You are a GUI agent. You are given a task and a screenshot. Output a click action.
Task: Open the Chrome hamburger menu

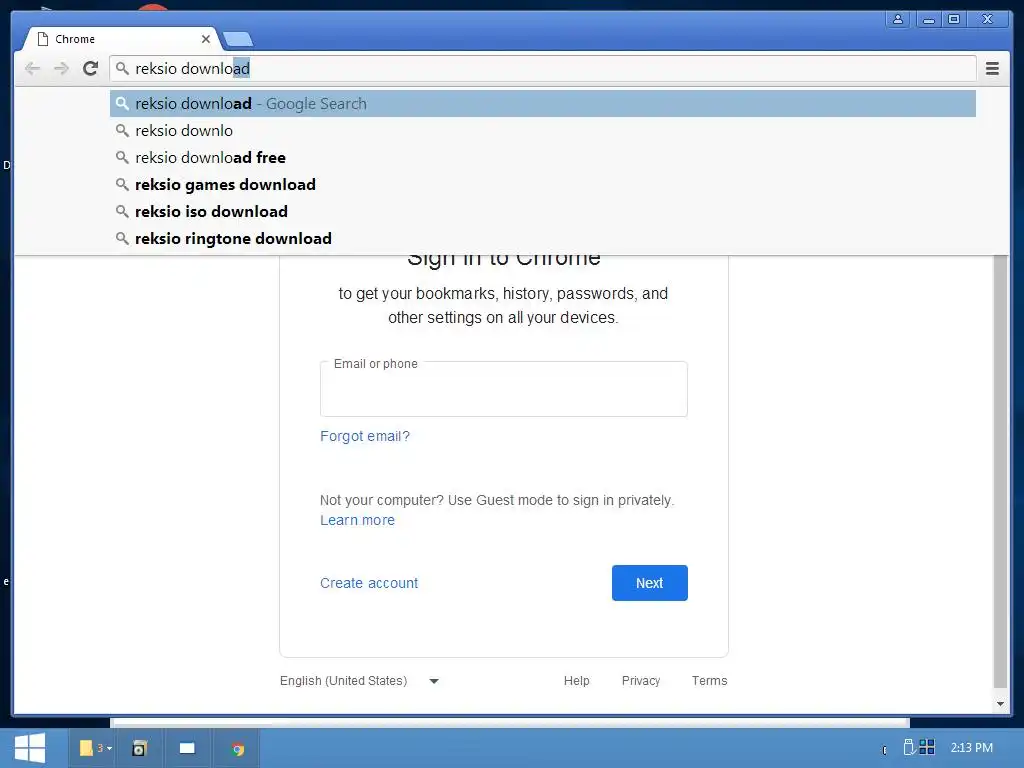992,68
